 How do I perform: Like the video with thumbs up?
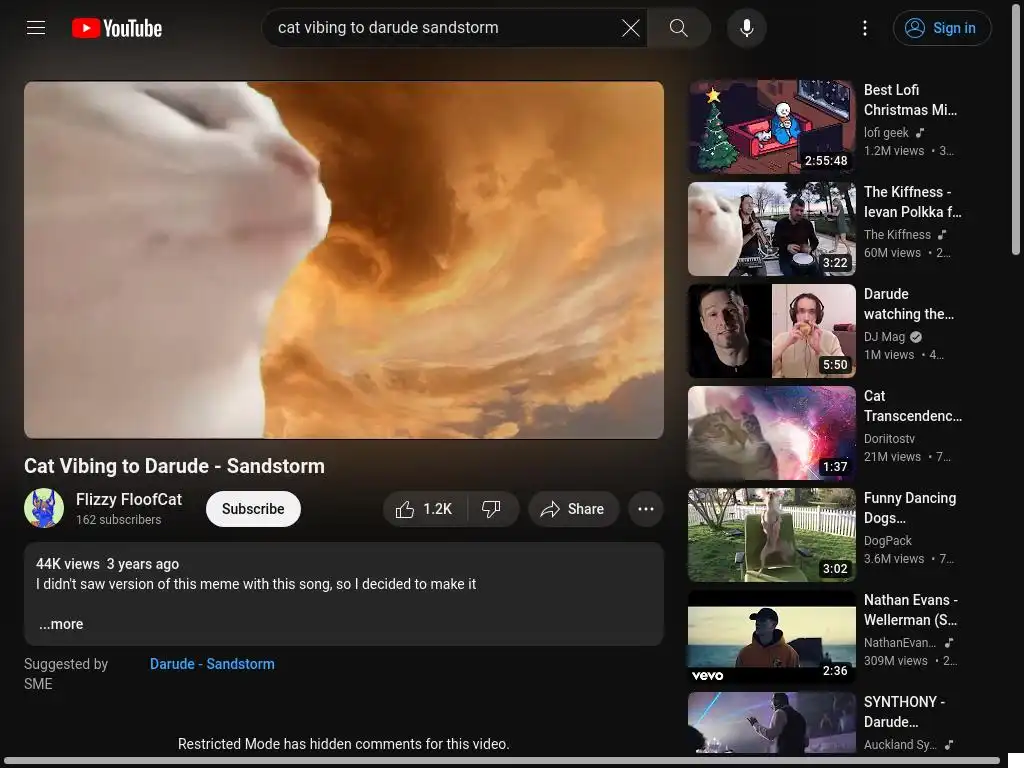click(424, 509)
